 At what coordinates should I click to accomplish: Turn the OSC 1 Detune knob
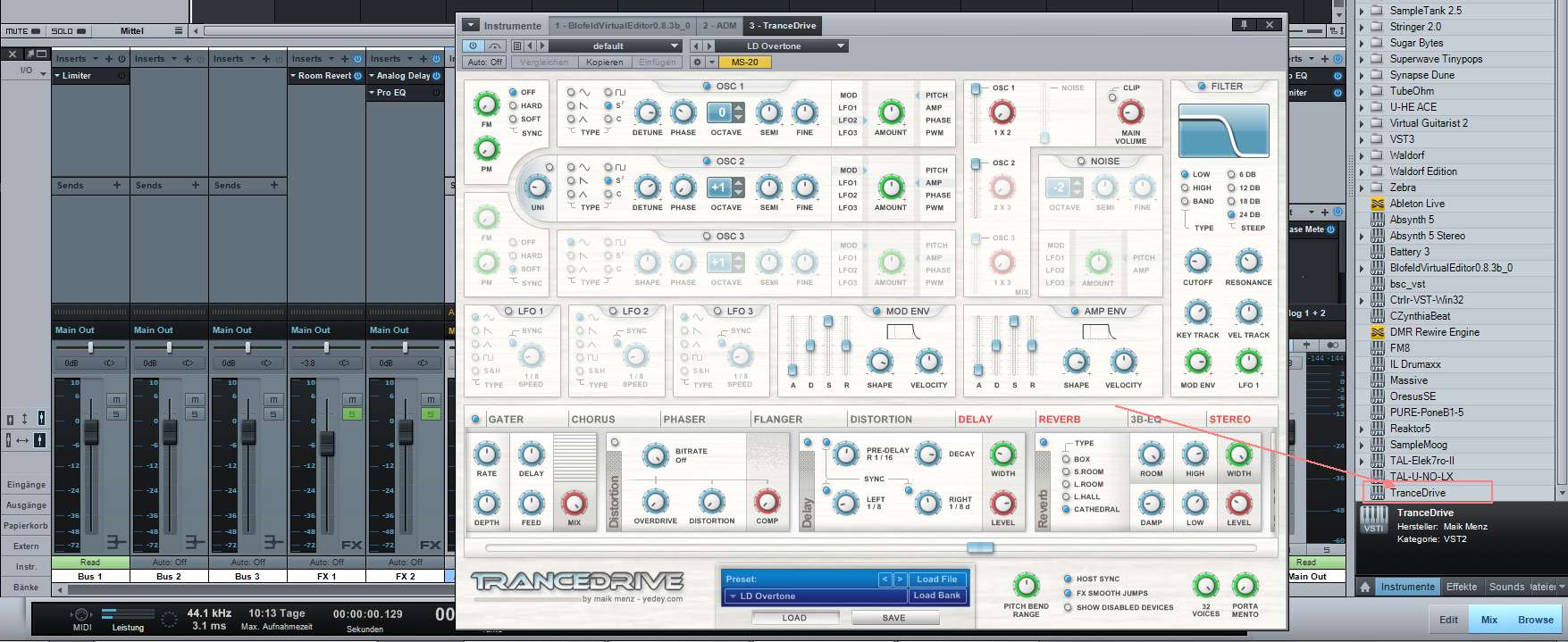click(x=647, y=113)
